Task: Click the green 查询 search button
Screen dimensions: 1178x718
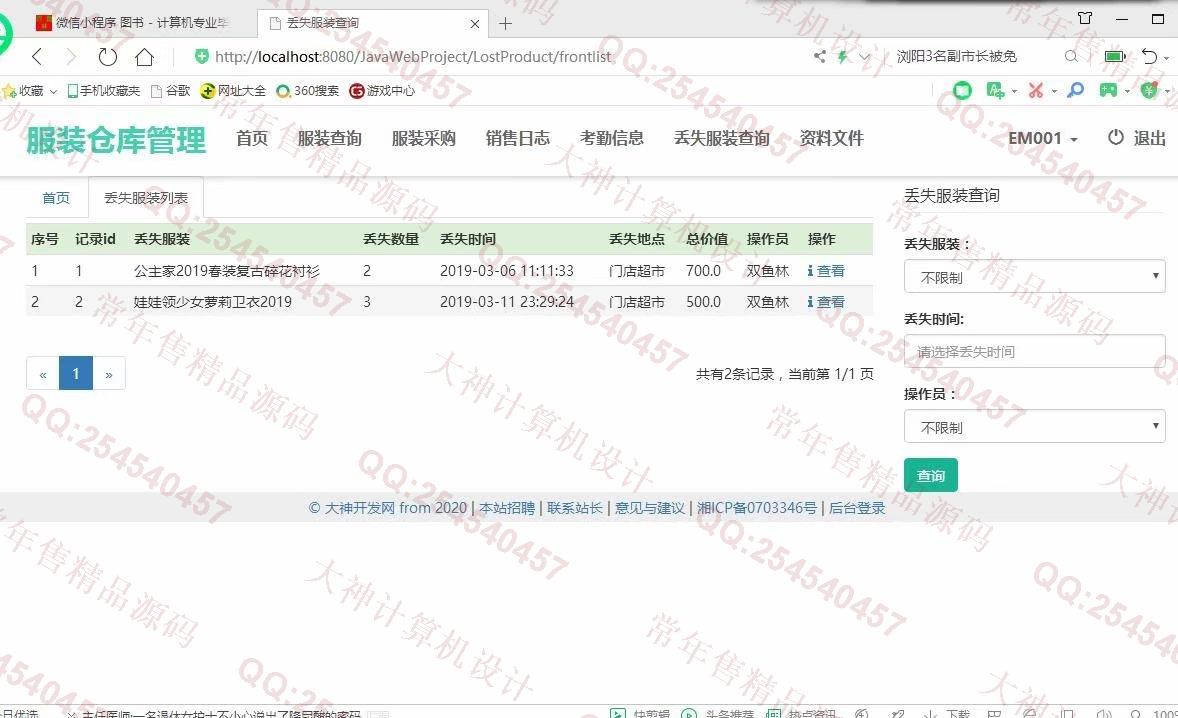Action: pos(930,476)
